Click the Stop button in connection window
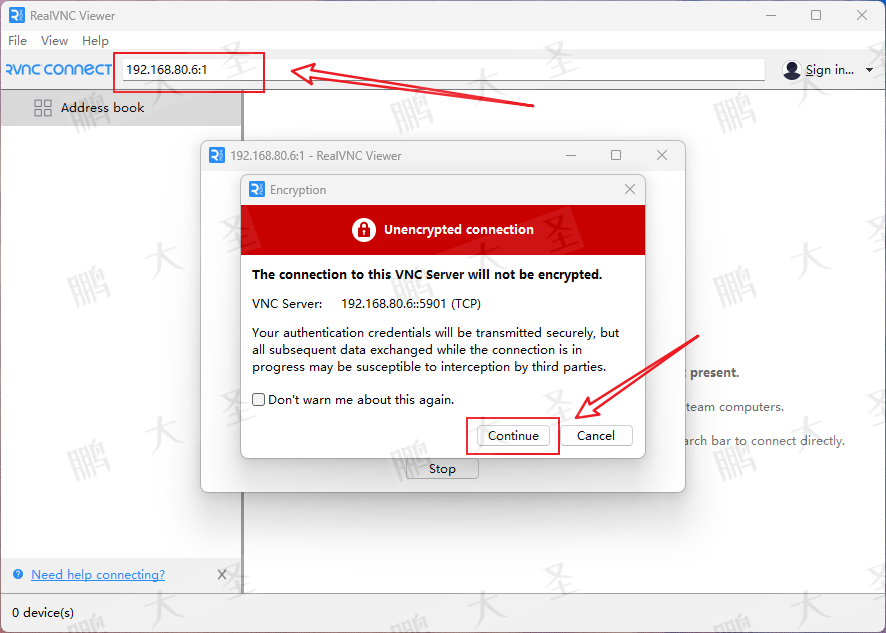Viewport: 886px width, 633px height. point(442,469)
